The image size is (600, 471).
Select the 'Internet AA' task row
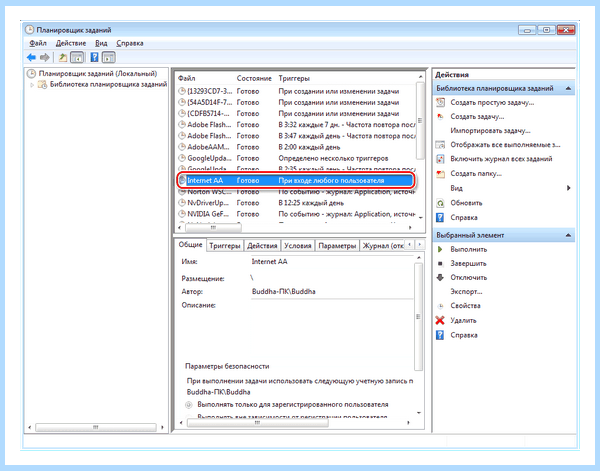(x=296, y=181)
